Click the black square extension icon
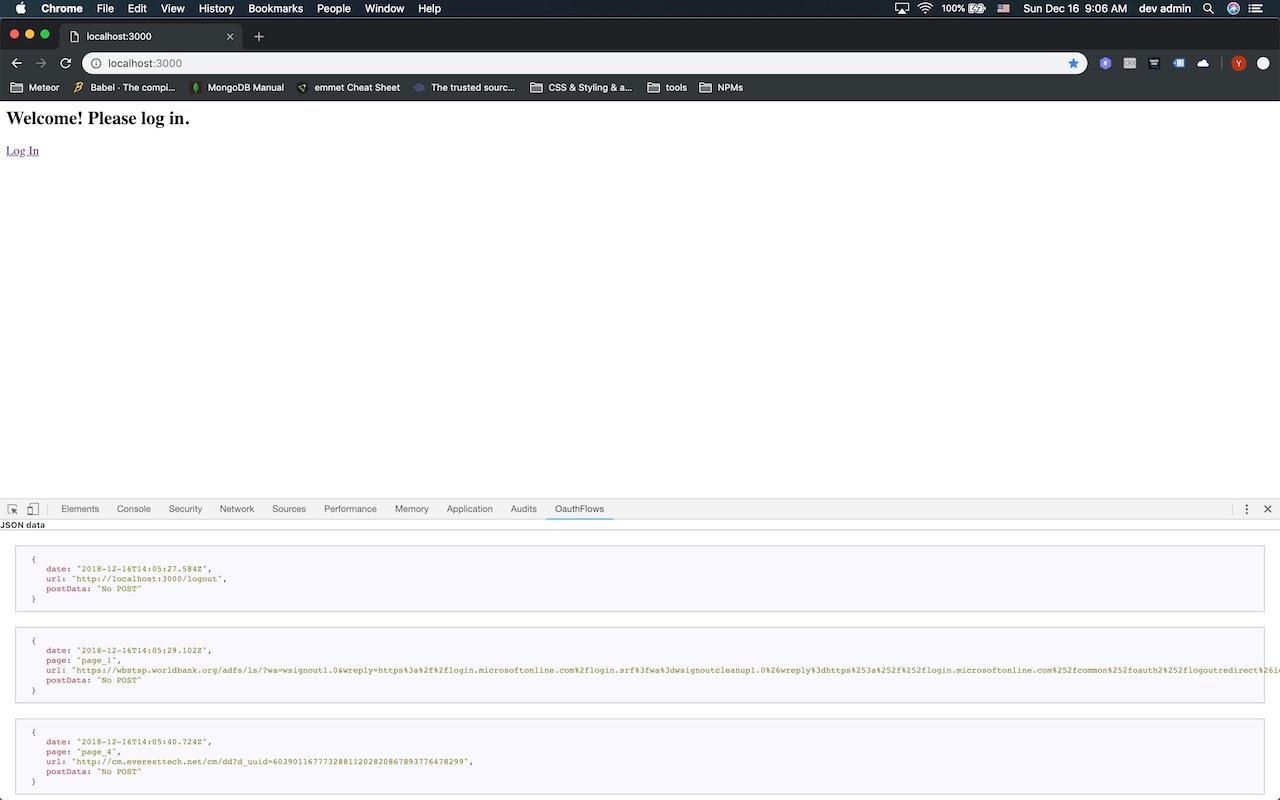Screen dimensions: 1280x800 tap(1154, 63)
